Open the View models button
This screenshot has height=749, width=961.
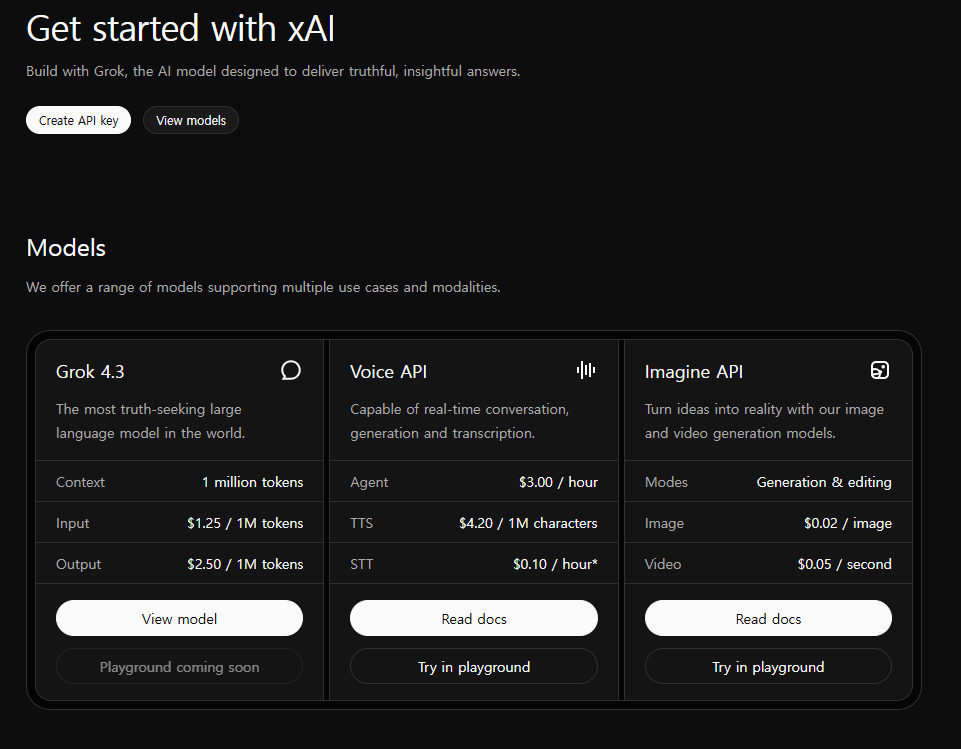(x=191, y=120)
